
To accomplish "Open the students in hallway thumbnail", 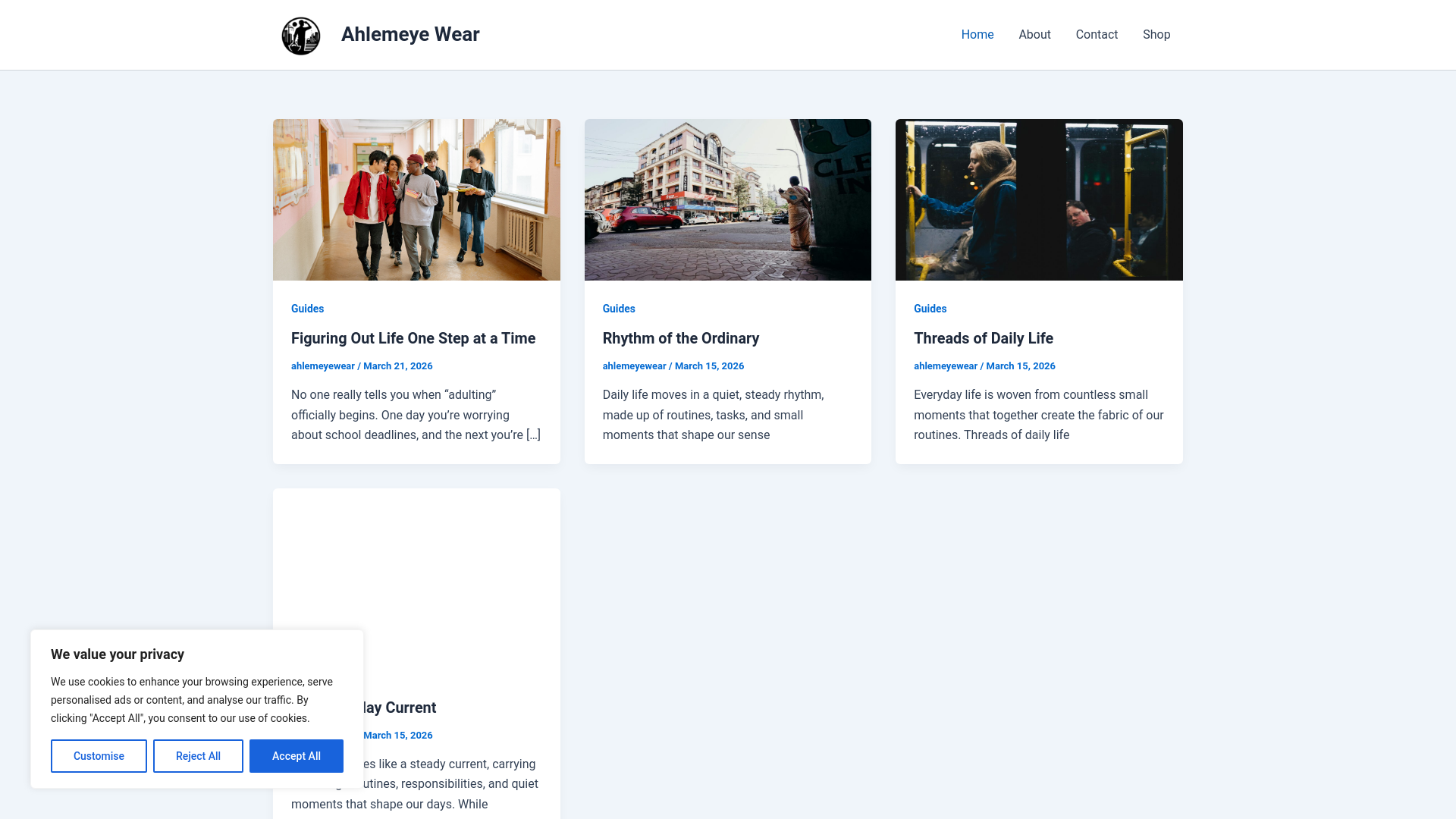I will tap(416, 199).
